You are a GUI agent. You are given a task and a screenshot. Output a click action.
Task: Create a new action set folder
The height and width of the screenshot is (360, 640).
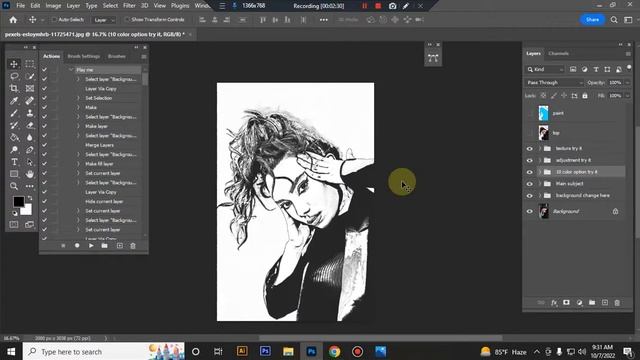[x=104, y=246]
